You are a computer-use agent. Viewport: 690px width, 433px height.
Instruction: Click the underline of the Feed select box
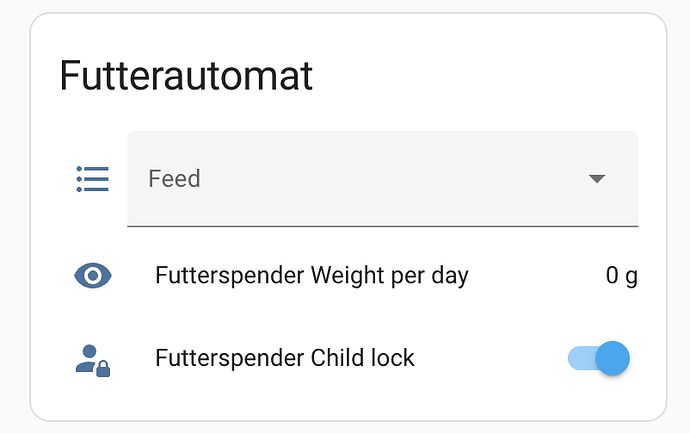(x=382, y=226)
